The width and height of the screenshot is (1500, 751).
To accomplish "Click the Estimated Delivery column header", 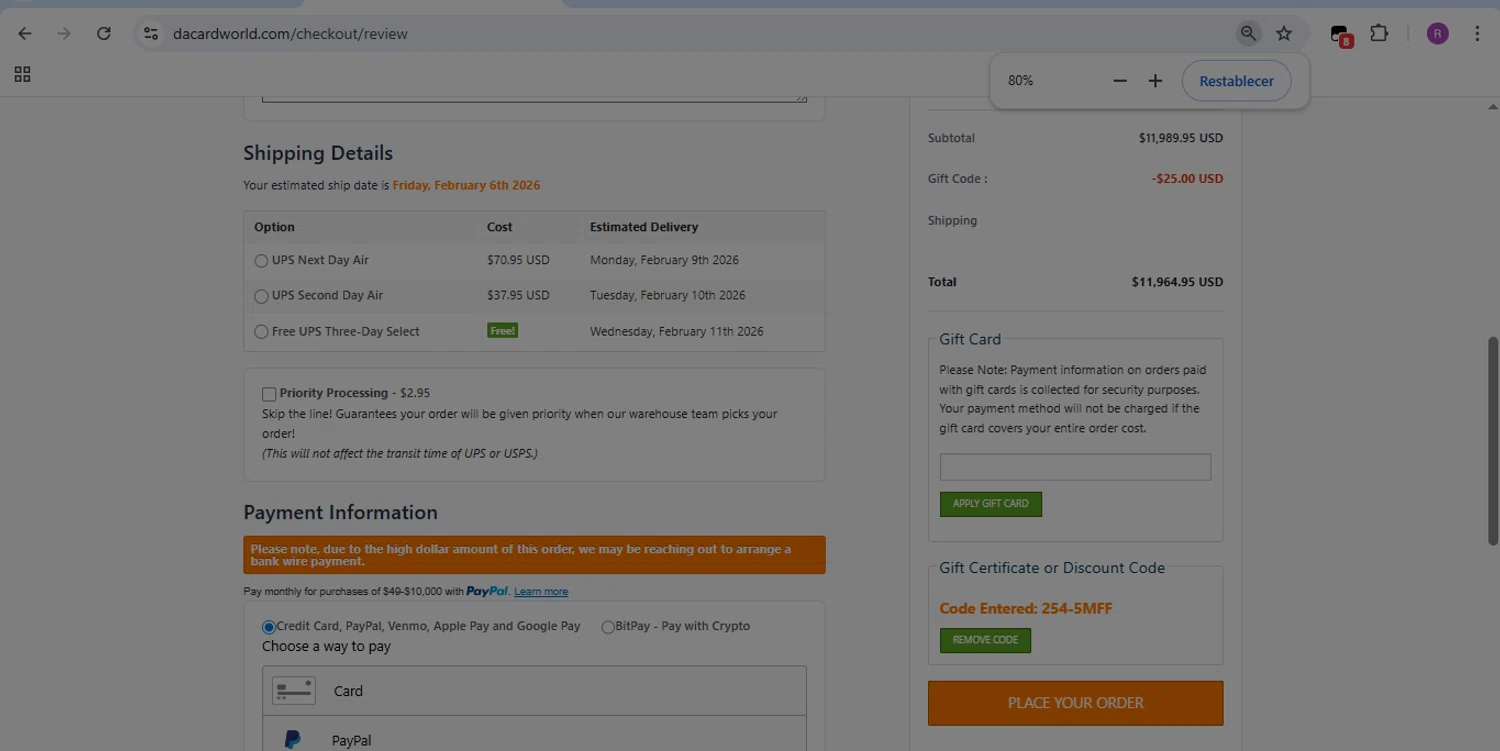I will click(x=644, y=227).
